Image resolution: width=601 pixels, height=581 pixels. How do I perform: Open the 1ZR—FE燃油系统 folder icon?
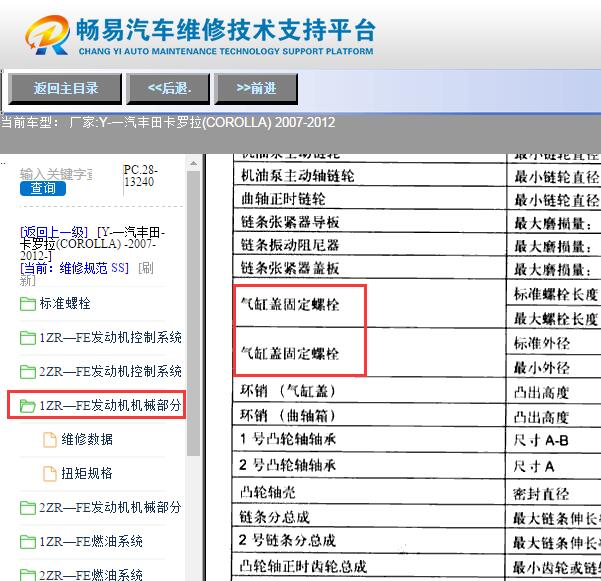coord(28,542)
